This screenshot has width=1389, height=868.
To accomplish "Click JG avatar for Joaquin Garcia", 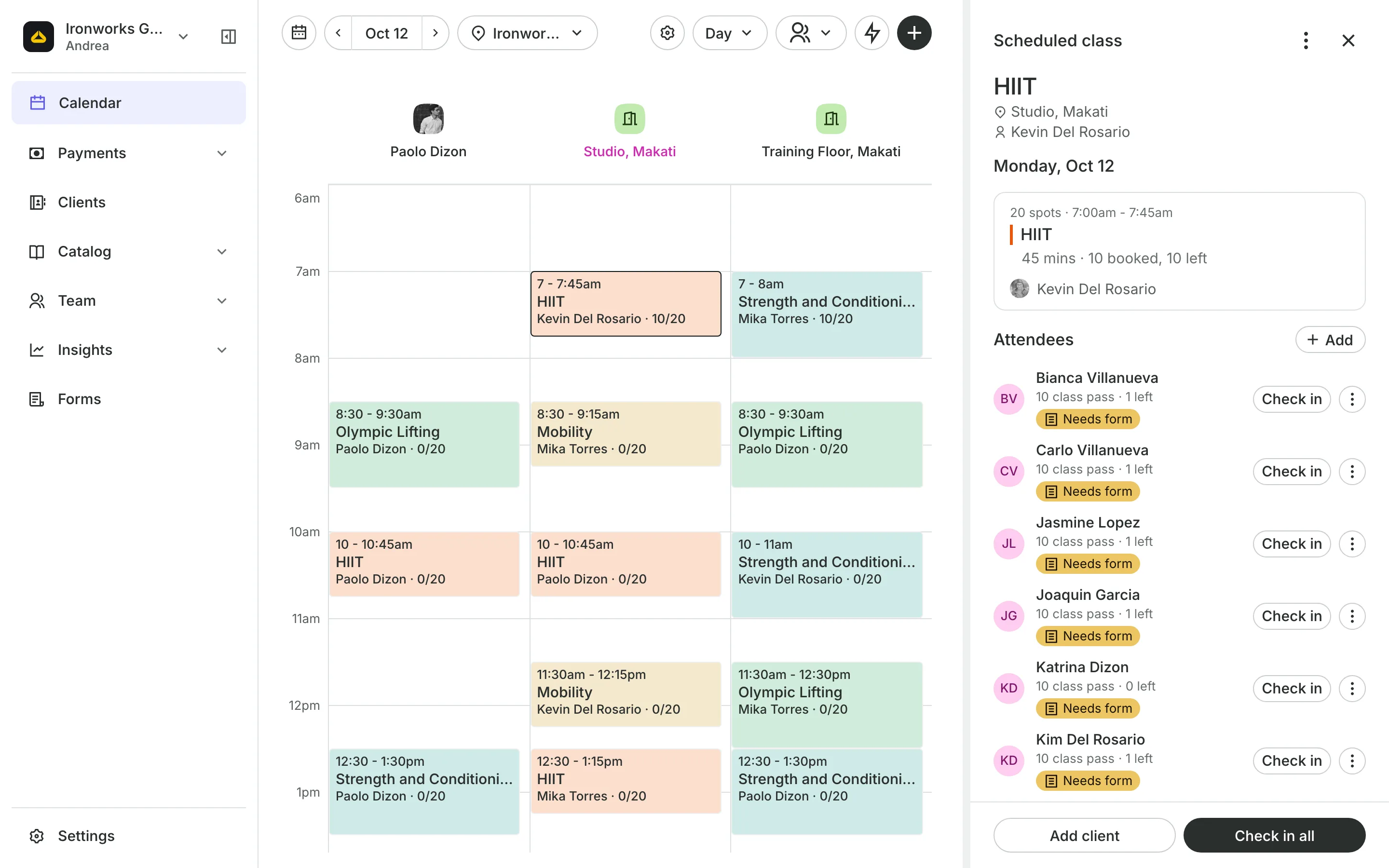I will (1008, 616).
